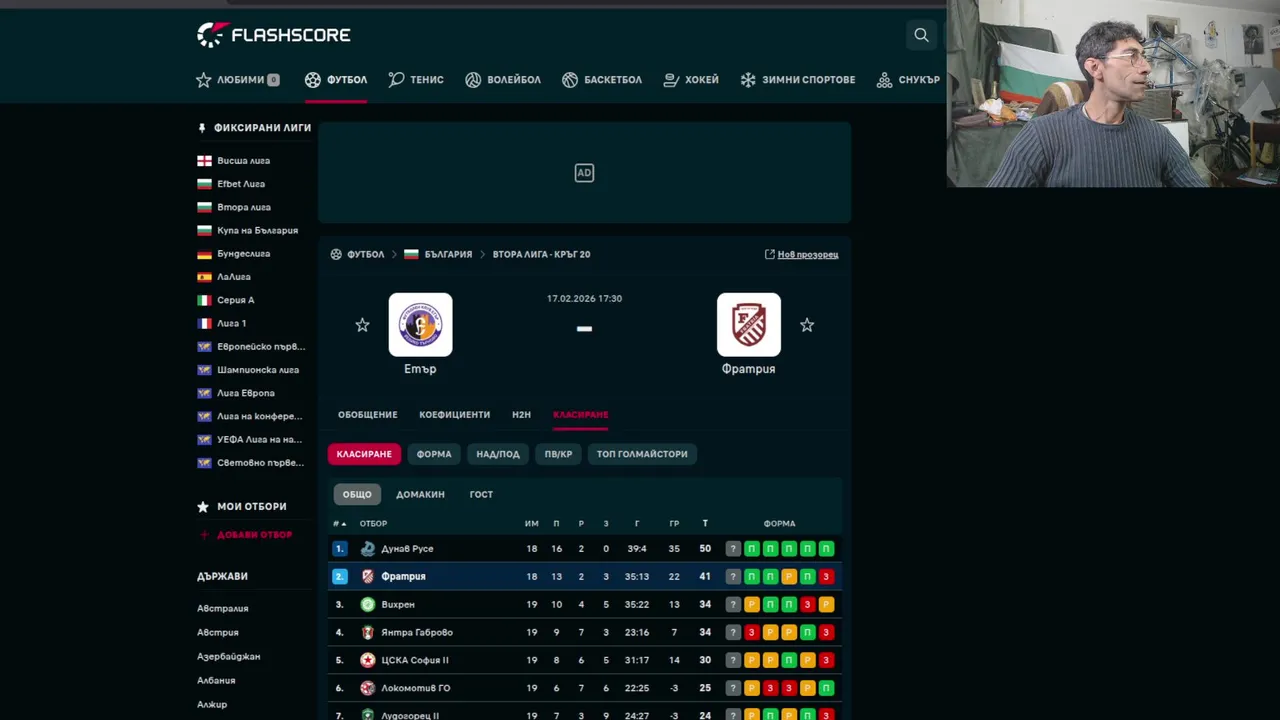Select the Над/Под pill button
The width and height of the screenshot is (1280, 720).
pyautogui.click(x=498, y=454)
